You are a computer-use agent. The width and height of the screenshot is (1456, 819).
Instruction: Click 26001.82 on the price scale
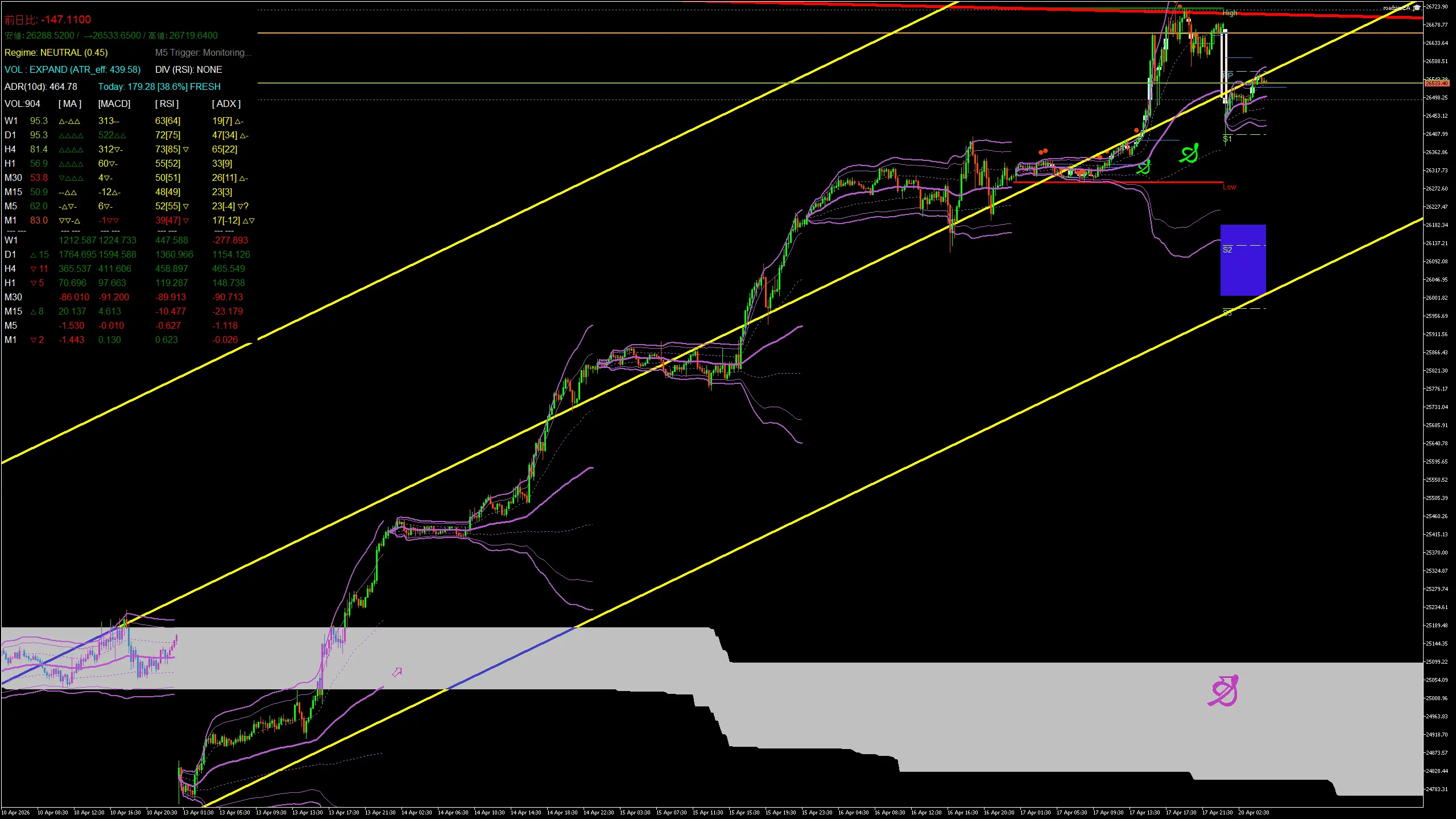(1436, 297)
